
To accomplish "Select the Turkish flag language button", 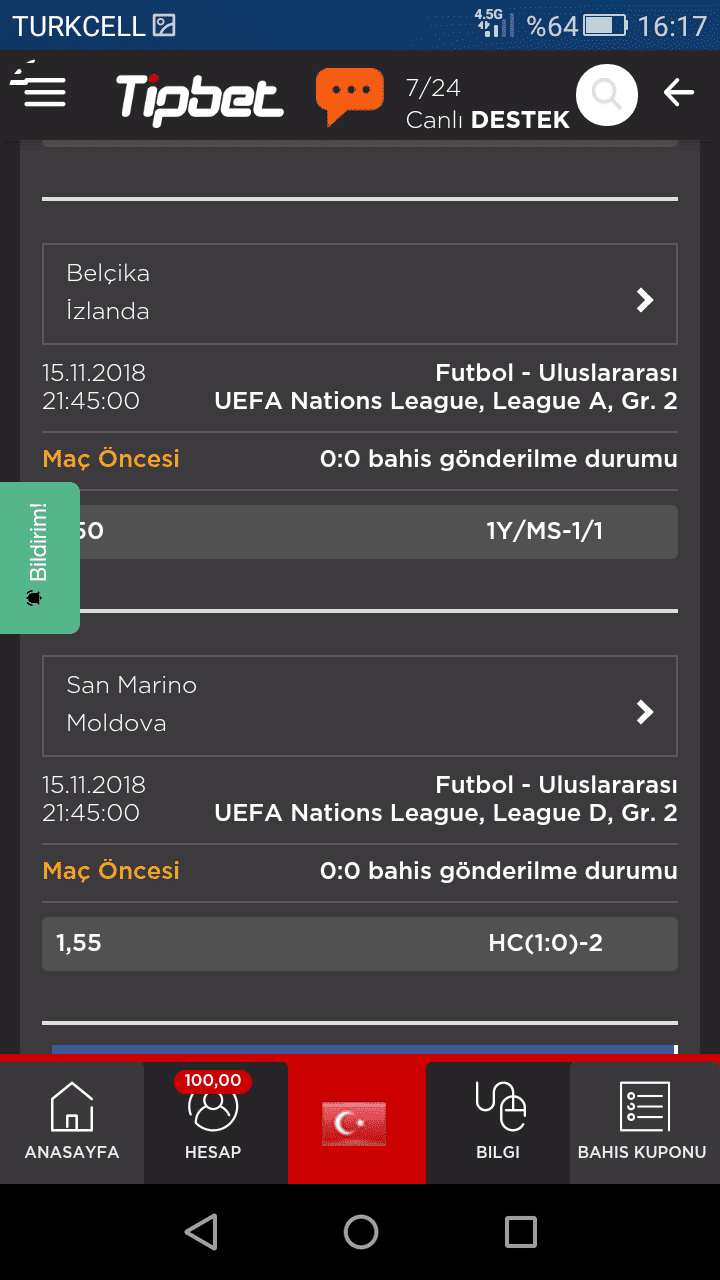I will coord(354,1123).
